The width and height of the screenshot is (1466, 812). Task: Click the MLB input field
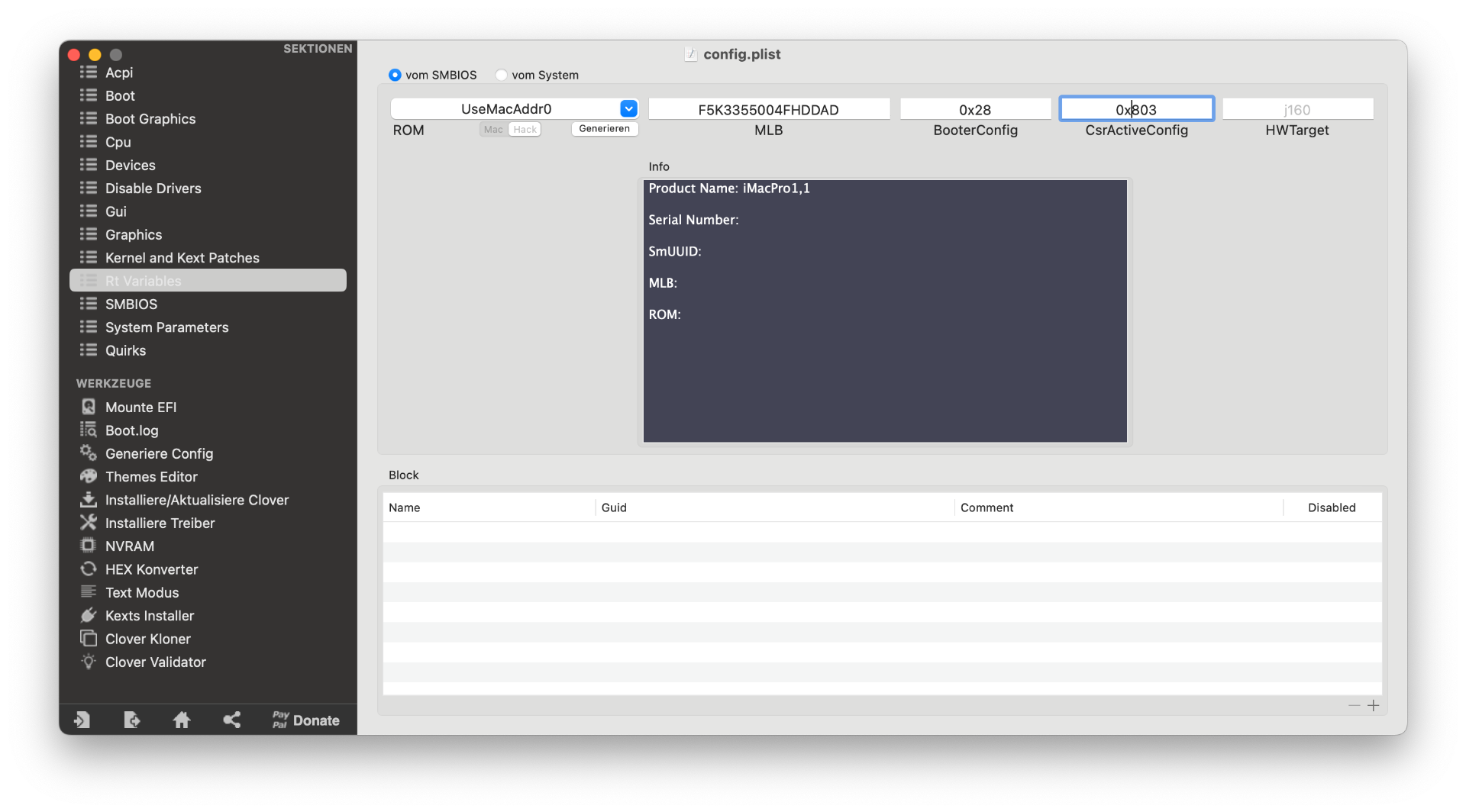[769, 109]
